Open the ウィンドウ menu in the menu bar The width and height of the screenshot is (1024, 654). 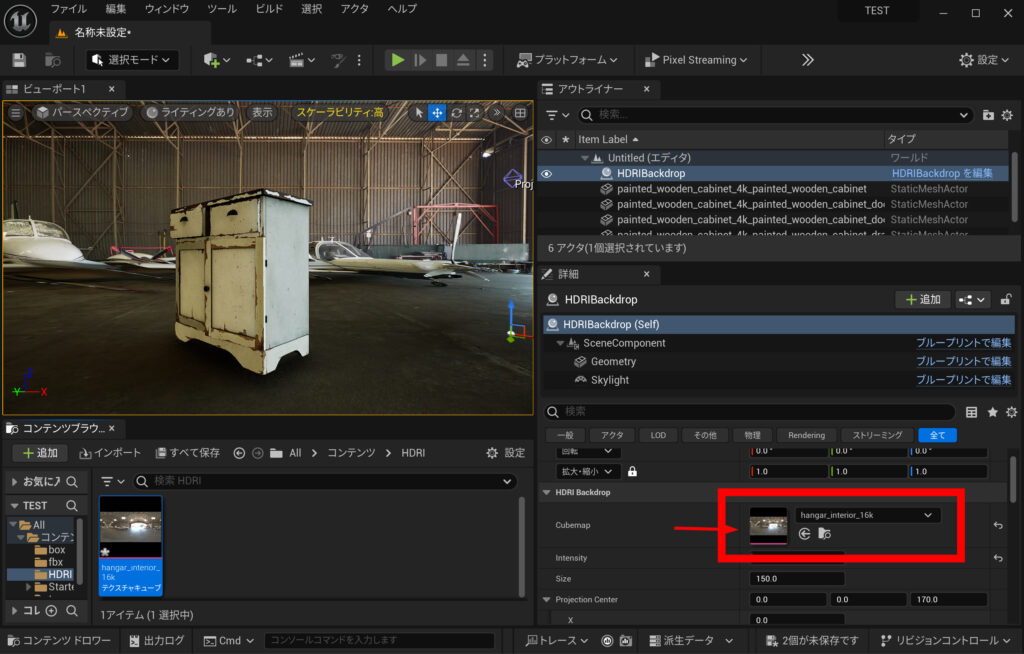(166, 9)
